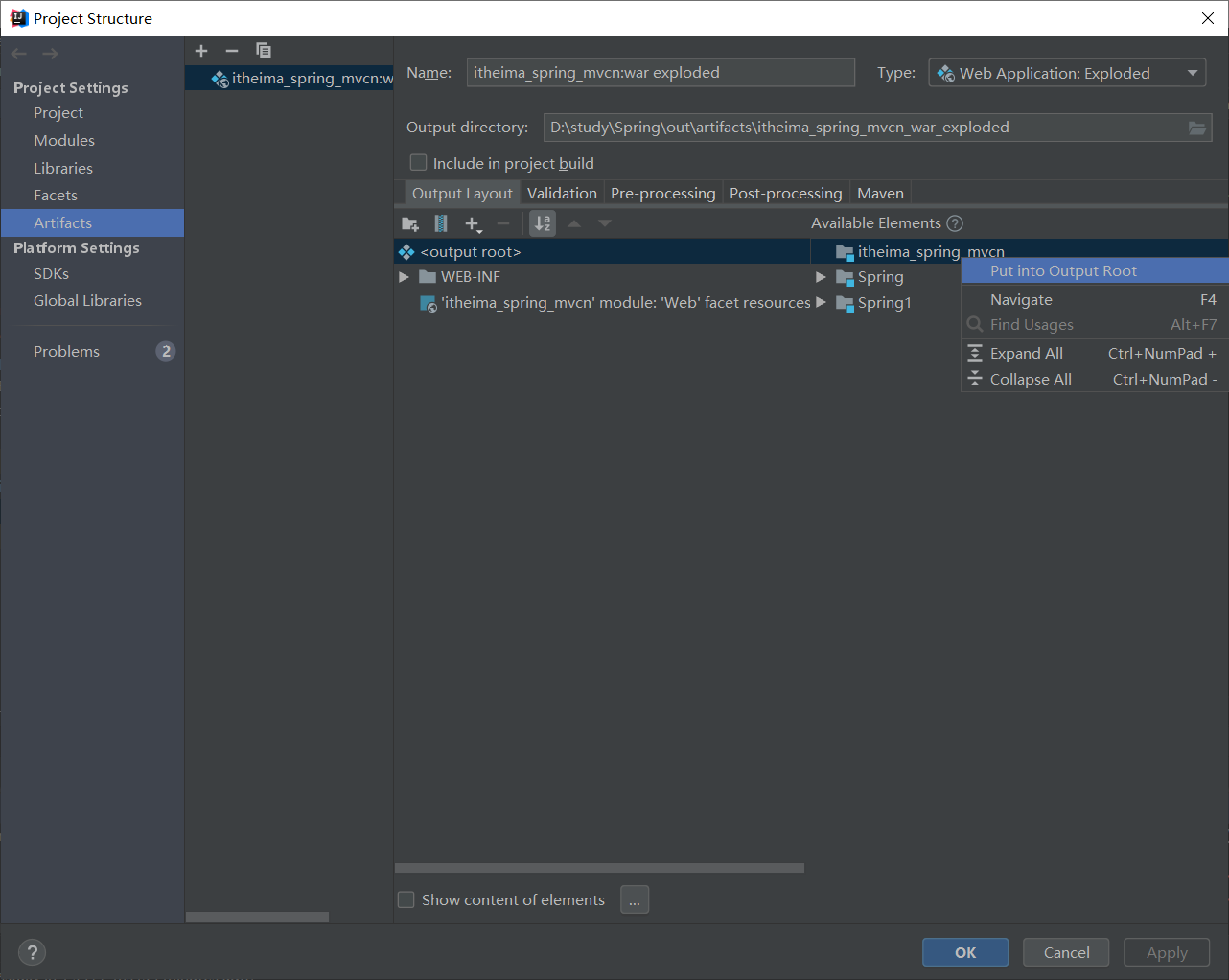The height and width of the screenshot is (980, 1229).
Task: Click the WEB-INF folder icon
Action: [429, 277]
